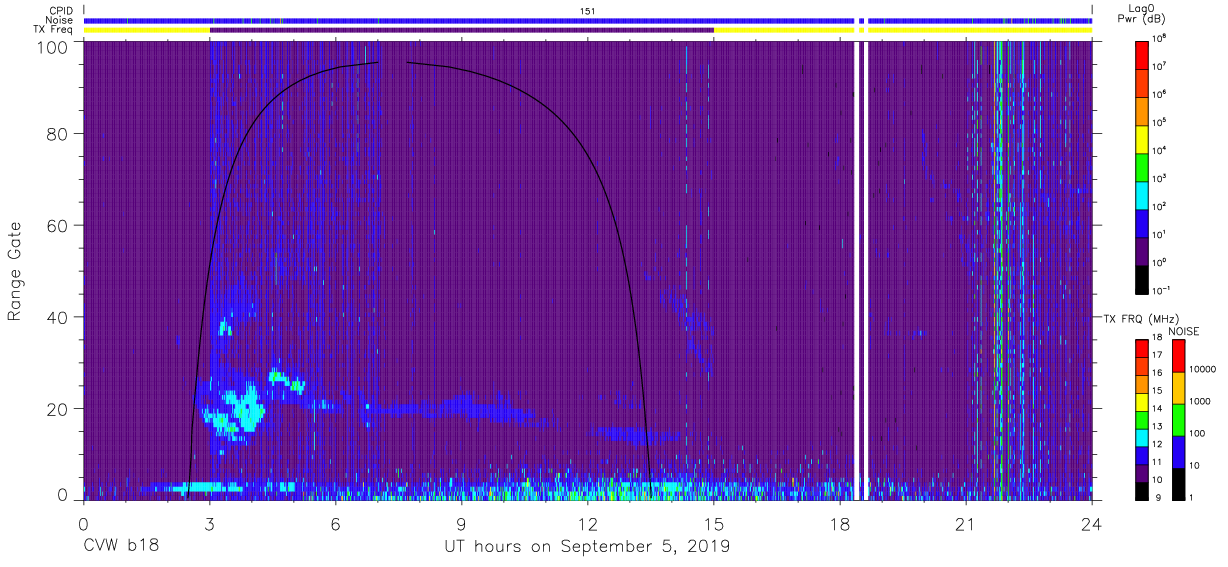Click the blue segment of the NOISE colorbar

click(x=1177, y=451)
